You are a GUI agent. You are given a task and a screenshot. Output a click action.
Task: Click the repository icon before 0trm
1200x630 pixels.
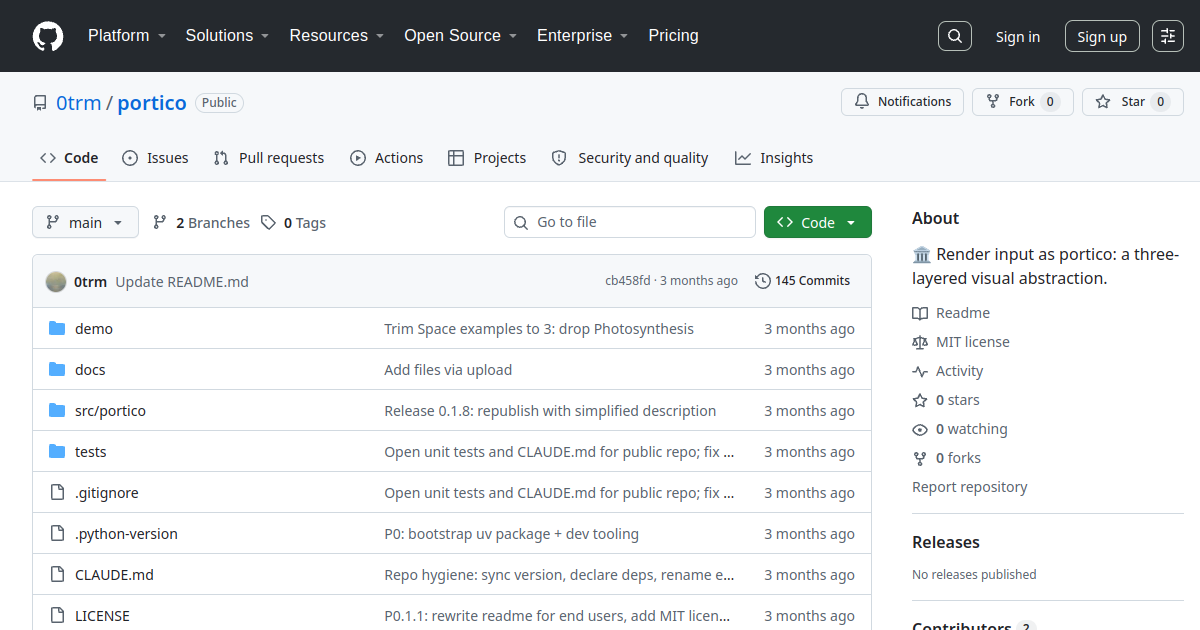coord(40,103)
